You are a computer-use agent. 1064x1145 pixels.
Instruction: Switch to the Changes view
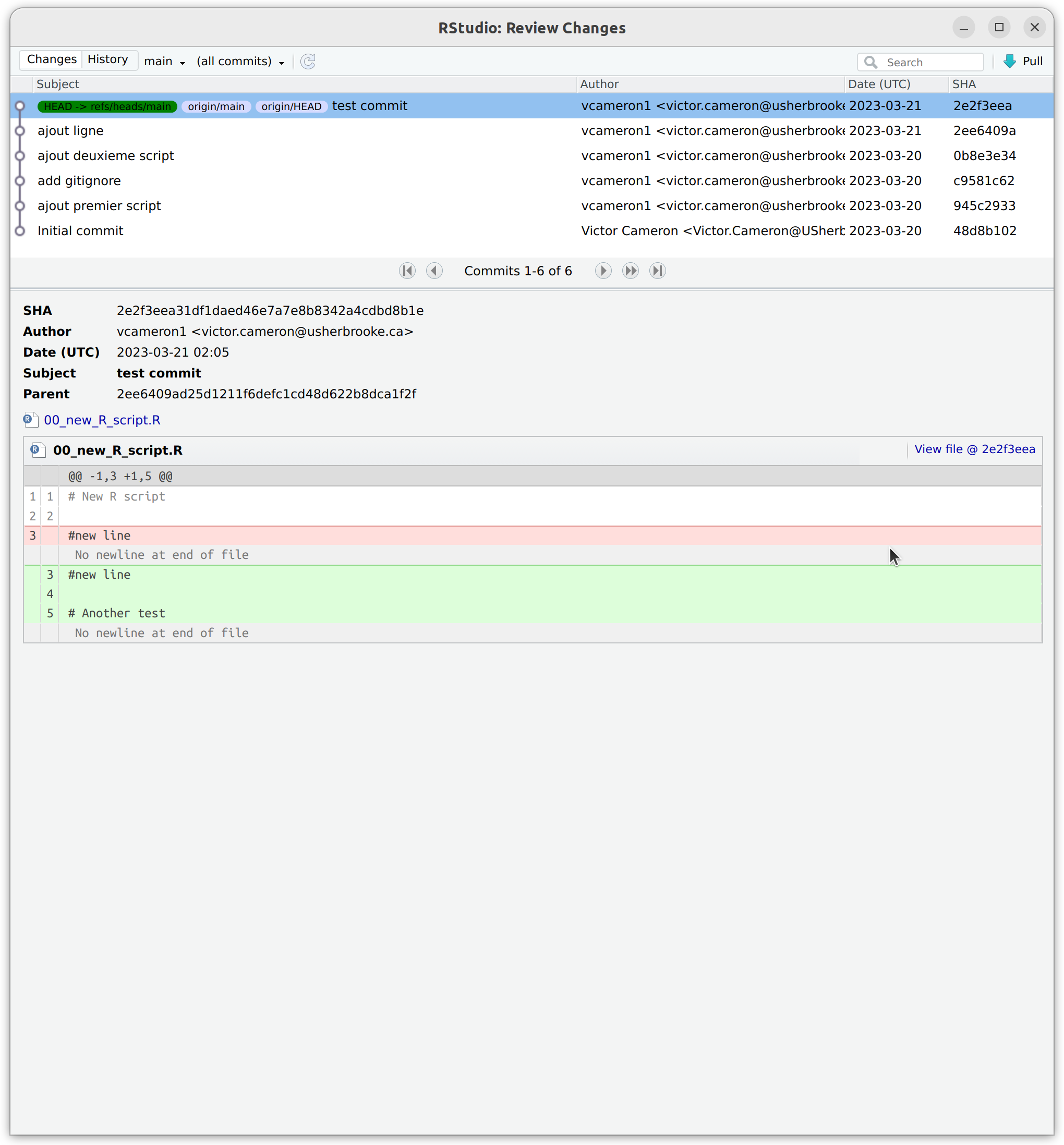[51, 59]
